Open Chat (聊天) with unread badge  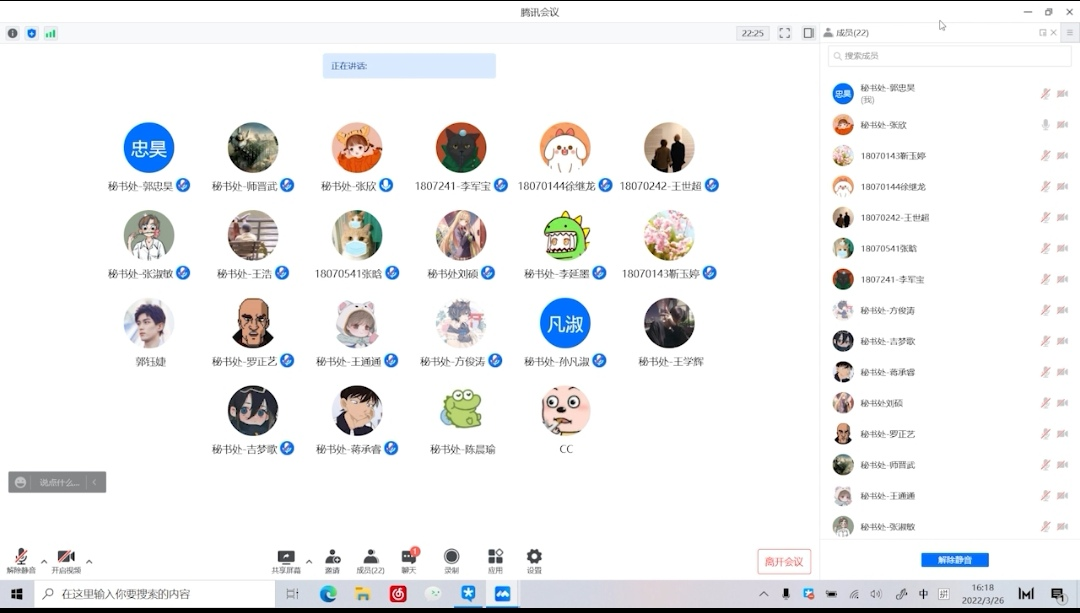click(x=409, y=561)
